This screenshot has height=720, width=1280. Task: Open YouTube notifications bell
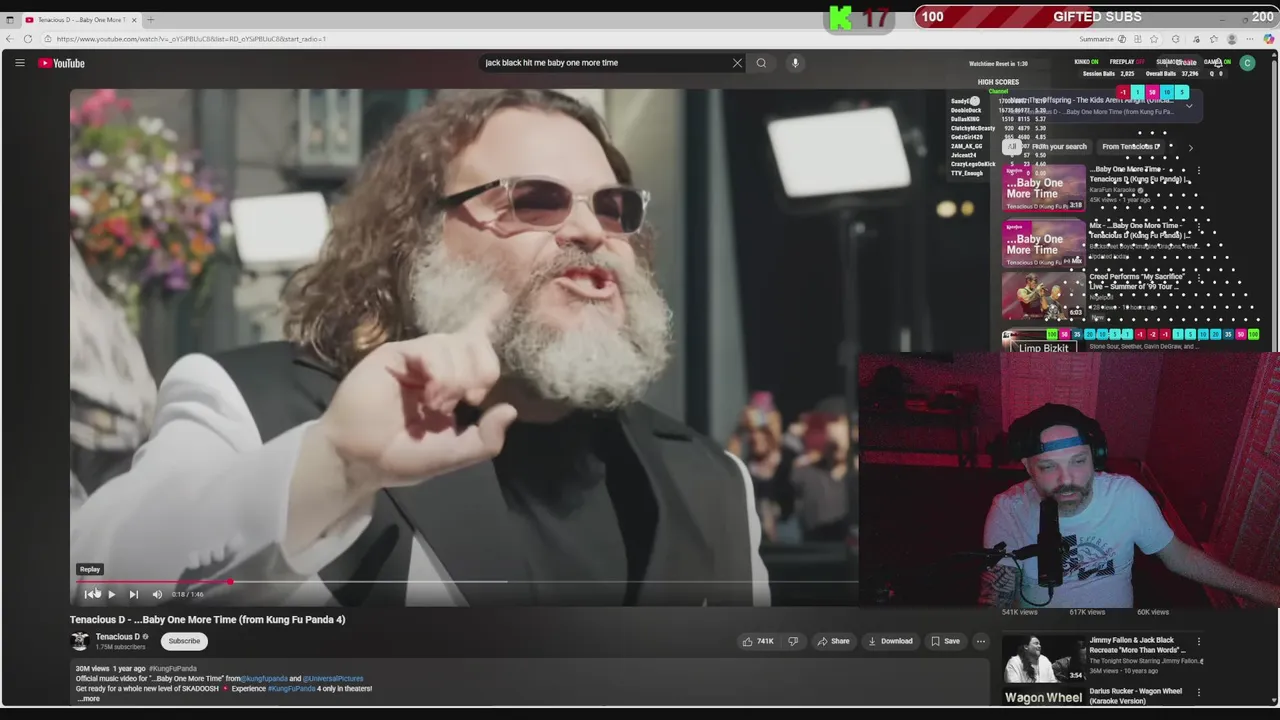coord(1217,63)
